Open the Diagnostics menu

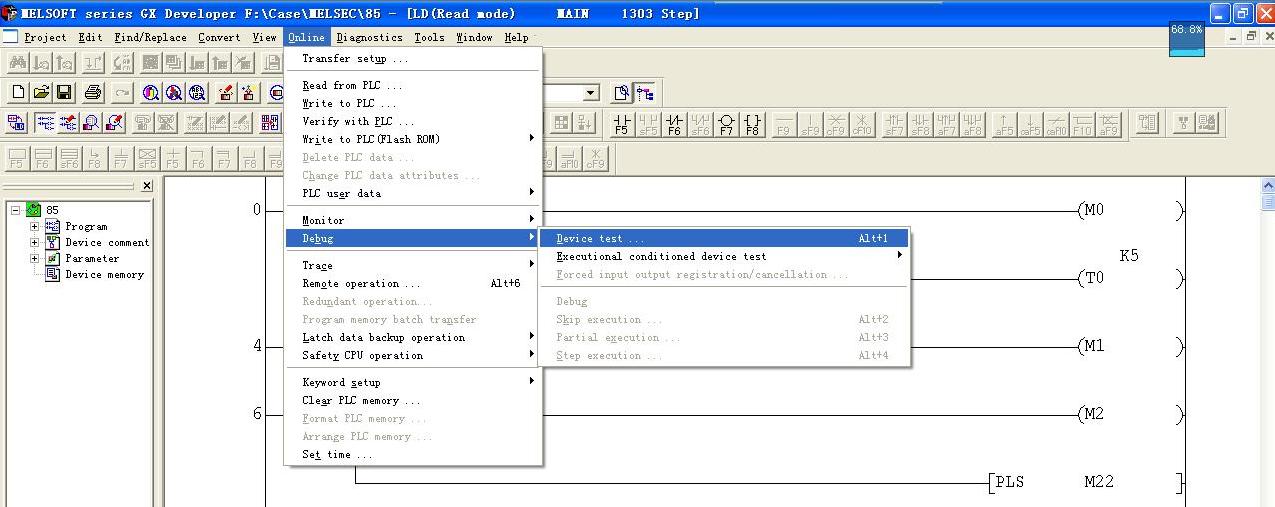(369, 37)
